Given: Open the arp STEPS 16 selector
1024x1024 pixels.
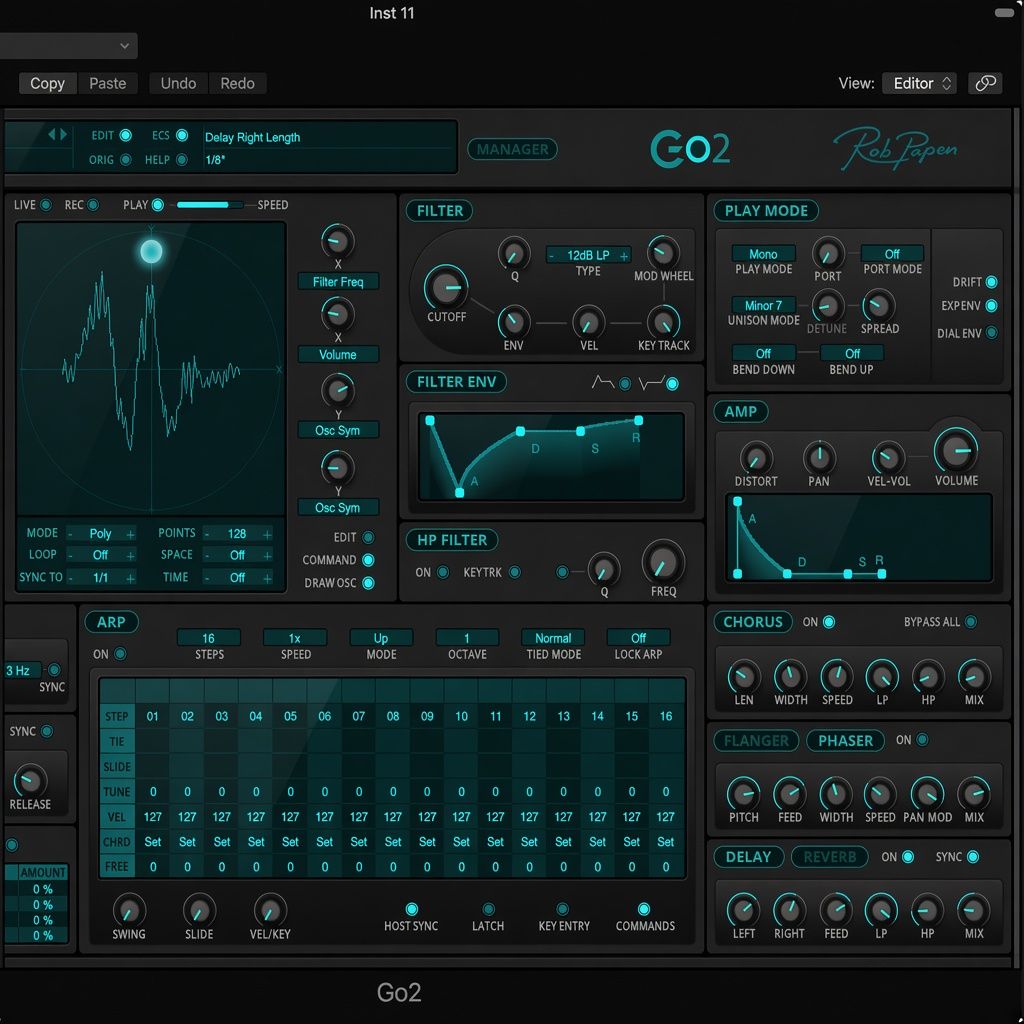Looking at the screenshot, I should [208, 637].
